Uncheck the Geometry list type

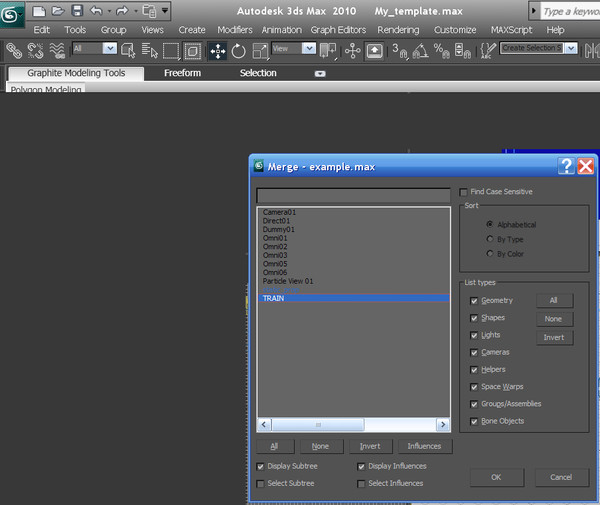(474, 301)
